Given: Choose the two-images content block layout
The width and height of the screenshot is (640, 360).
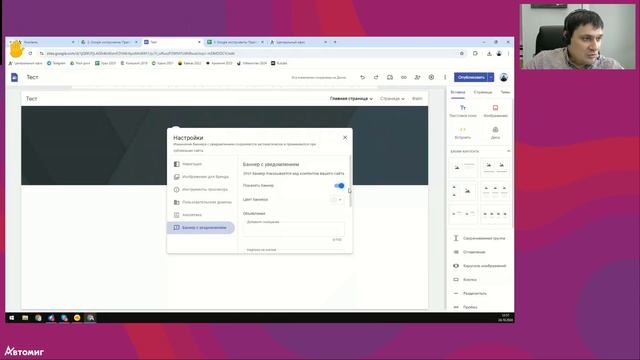Looking at the screenshot, I should (495, 168).
